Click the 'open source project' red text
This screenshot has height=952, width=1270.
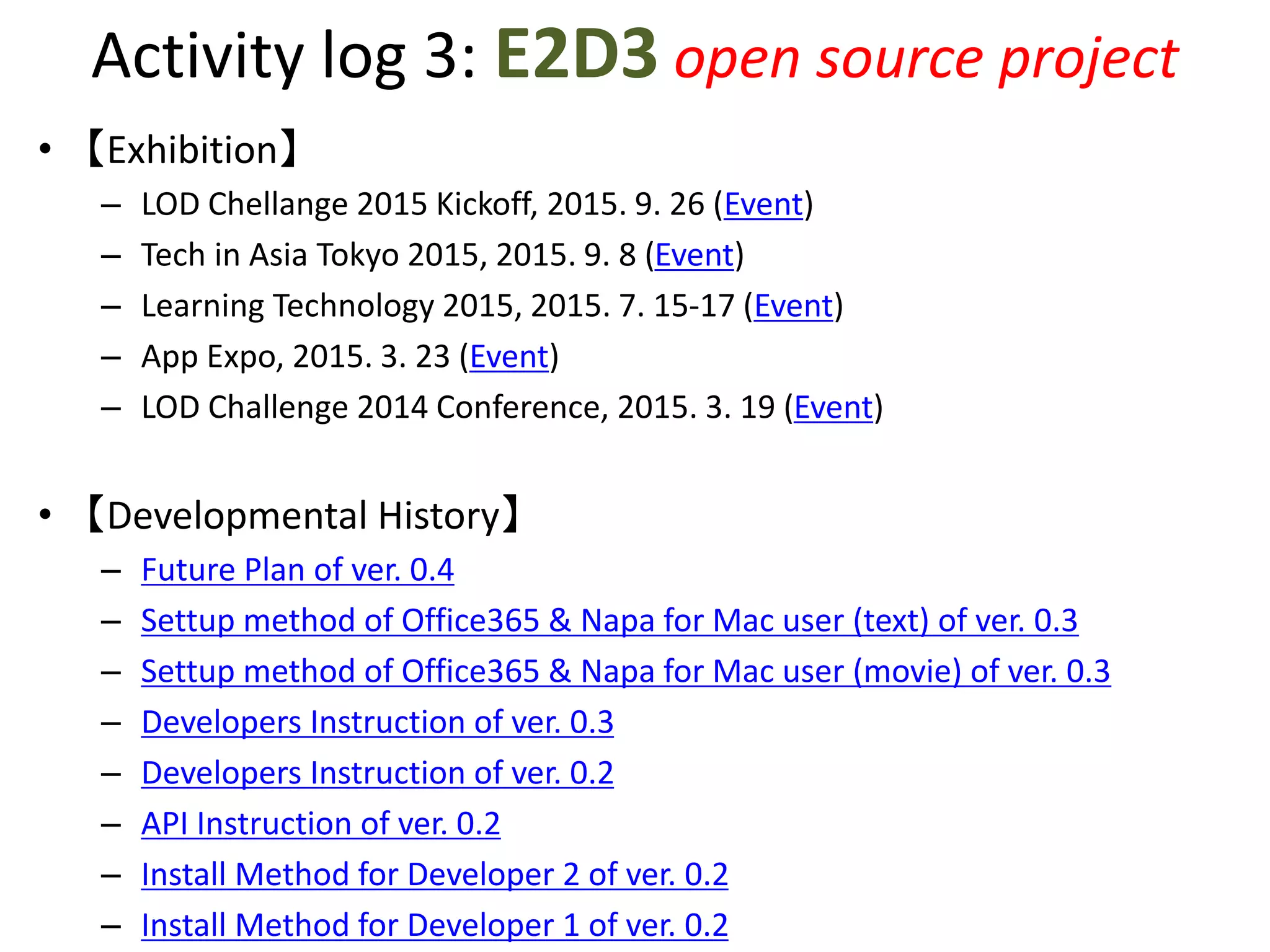pos(926,60)
